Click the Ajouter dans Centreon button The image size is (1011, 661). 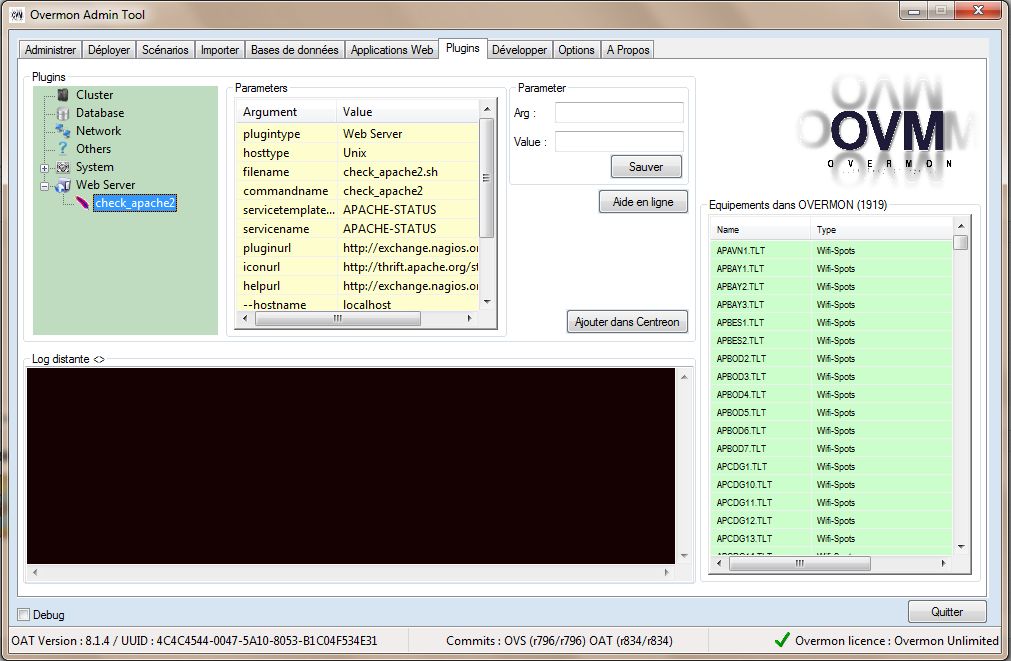[627, 322]
